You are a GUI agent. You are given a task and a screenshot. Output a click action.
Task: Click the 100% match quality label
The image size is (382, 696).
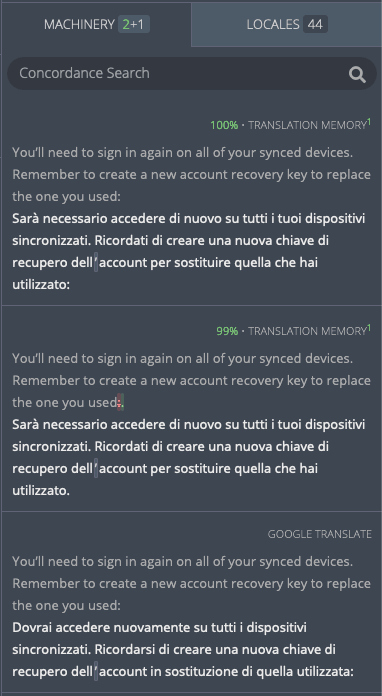[x=224, y=126]
